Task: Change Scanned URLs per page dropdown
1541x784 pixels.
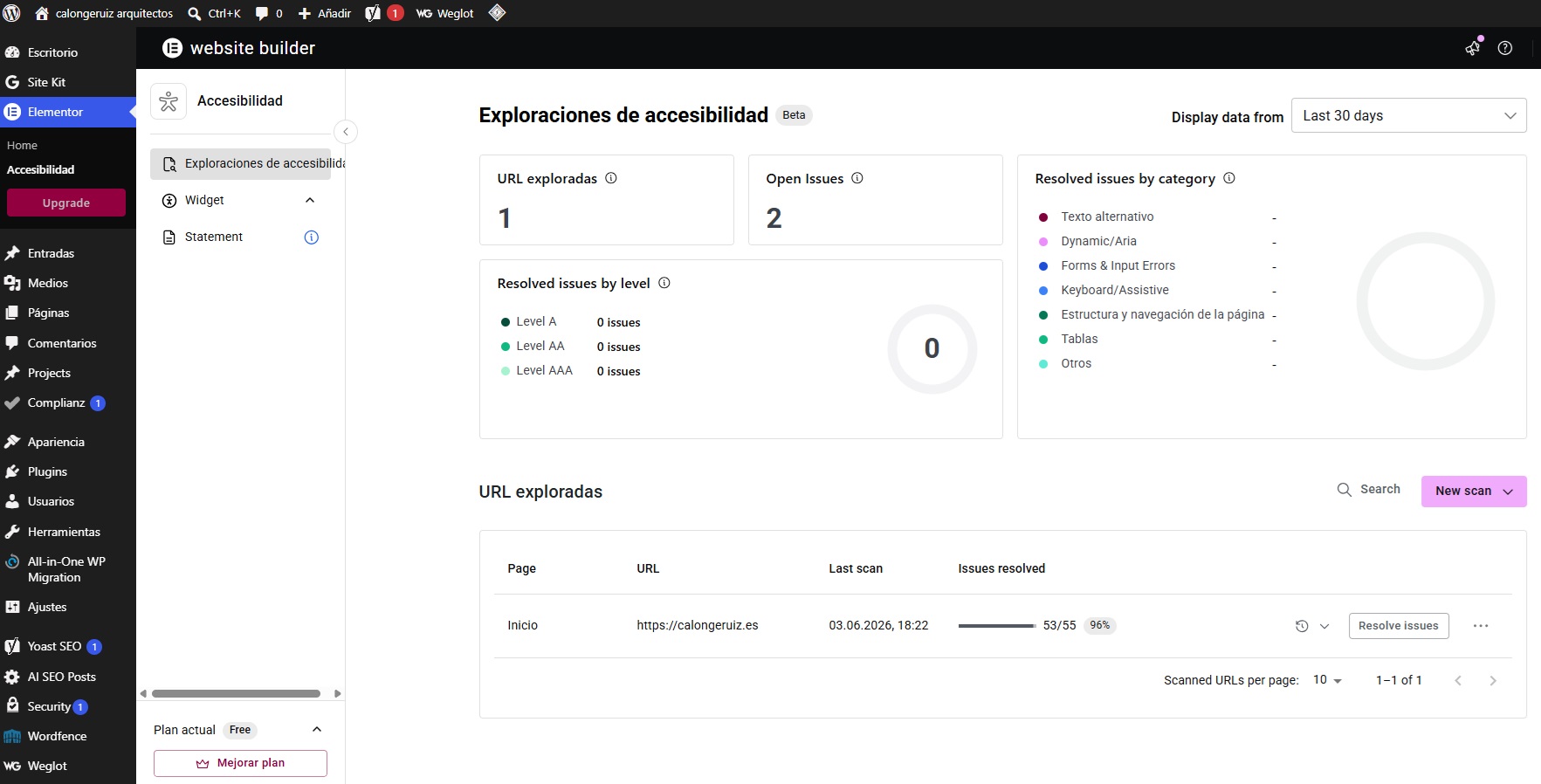Action: (1327, 680)
